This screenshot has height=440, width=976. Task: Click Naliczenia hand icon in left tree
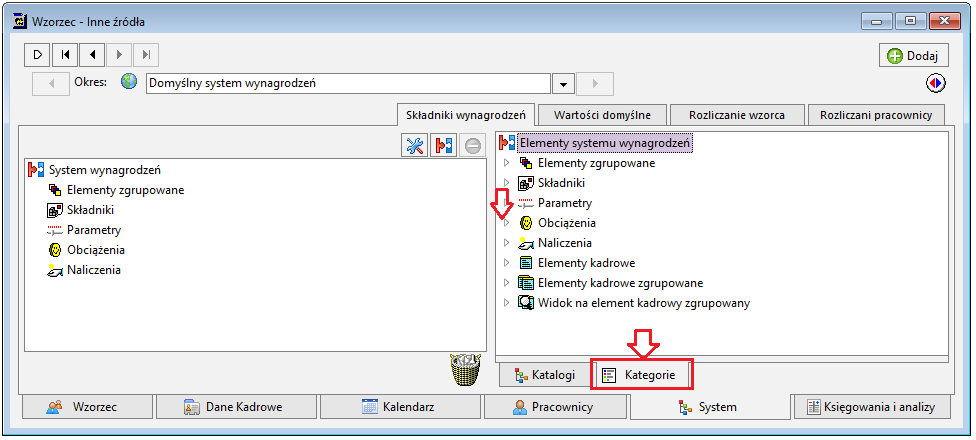pos(55,269)
